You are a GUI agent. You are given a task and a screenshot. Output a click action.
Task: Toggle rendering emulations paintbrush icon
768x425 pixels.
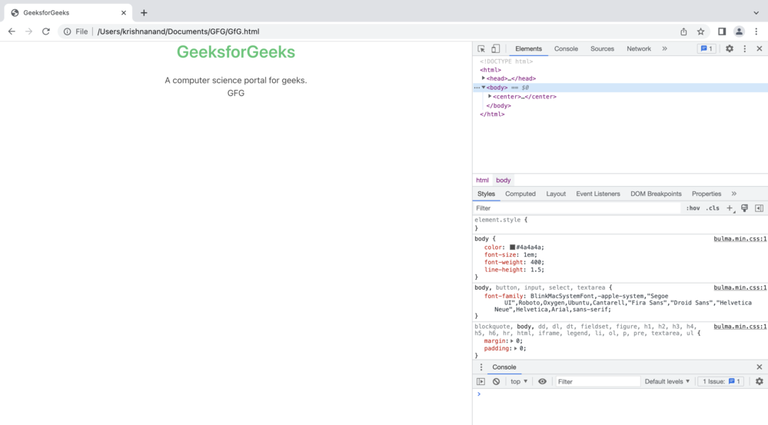(x=744, y=208)
